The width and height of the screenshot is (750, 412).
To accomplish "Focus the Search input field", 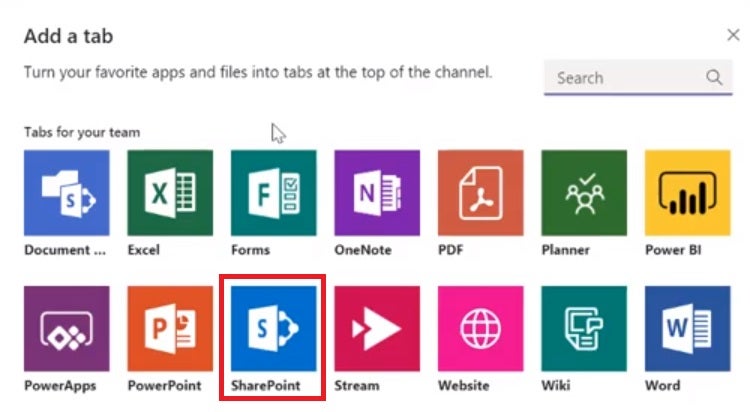I will click(638, 78).
